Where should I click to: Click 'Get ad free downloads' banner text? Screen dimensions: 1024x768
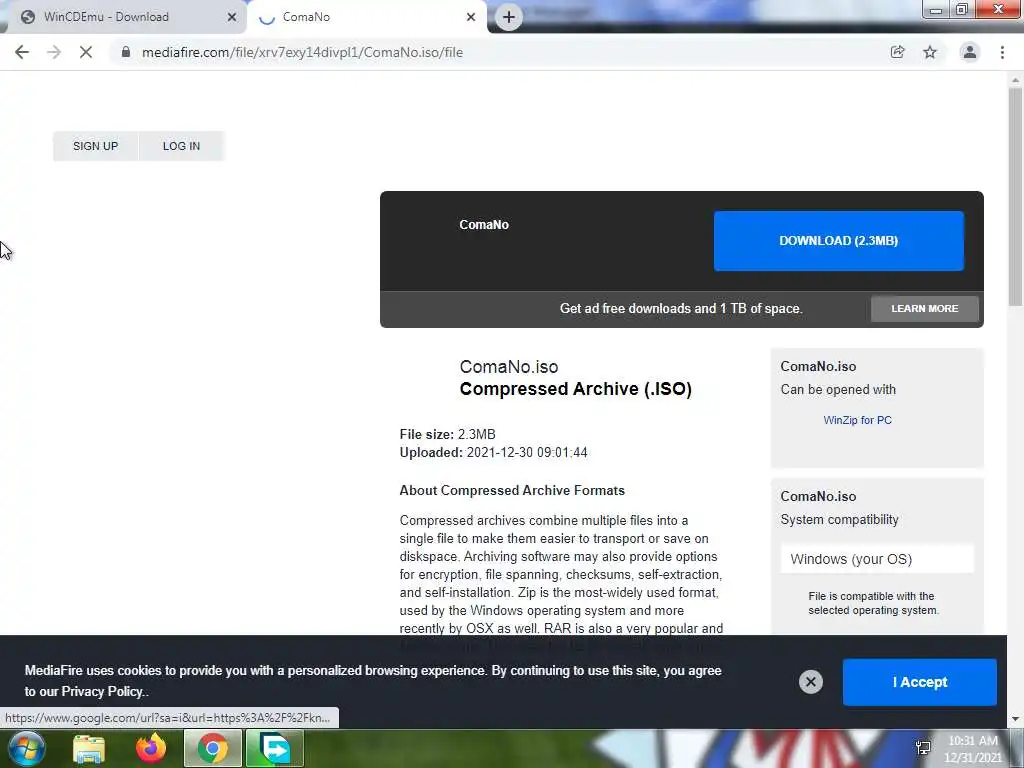681,308
